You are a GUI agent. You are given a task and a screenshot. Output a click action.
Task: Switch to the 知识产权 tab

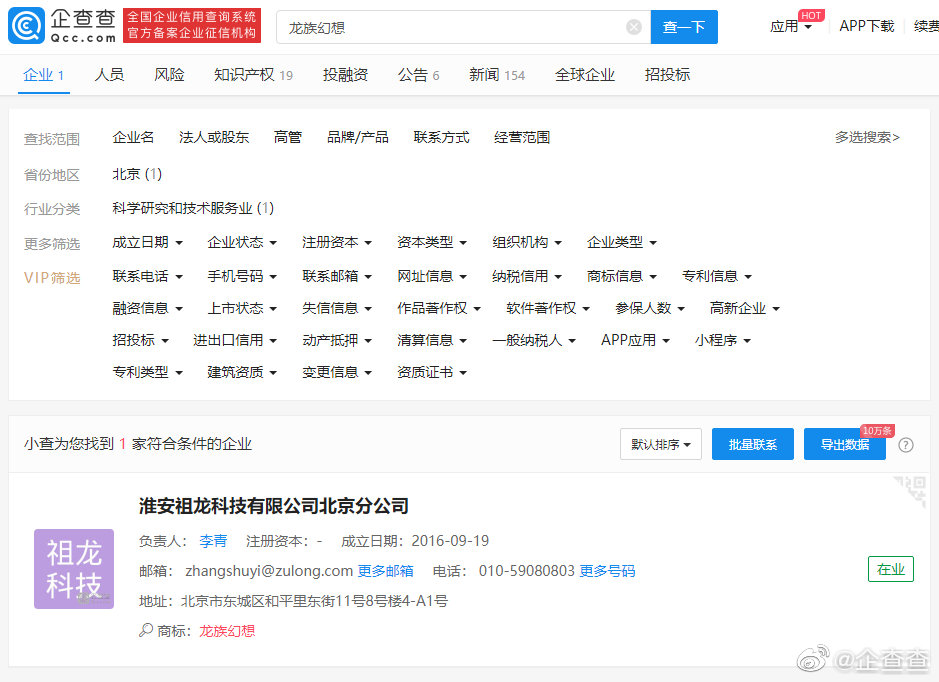pyautogui.click(x=253, y=75)
